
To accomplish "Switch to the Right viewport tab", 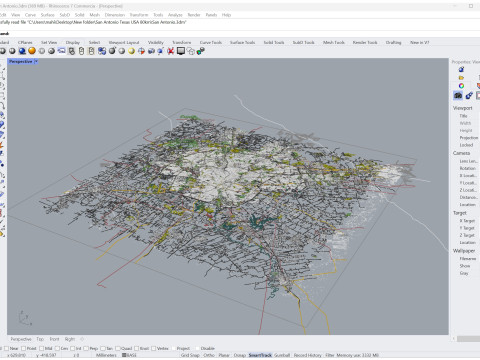I will 70,339.
